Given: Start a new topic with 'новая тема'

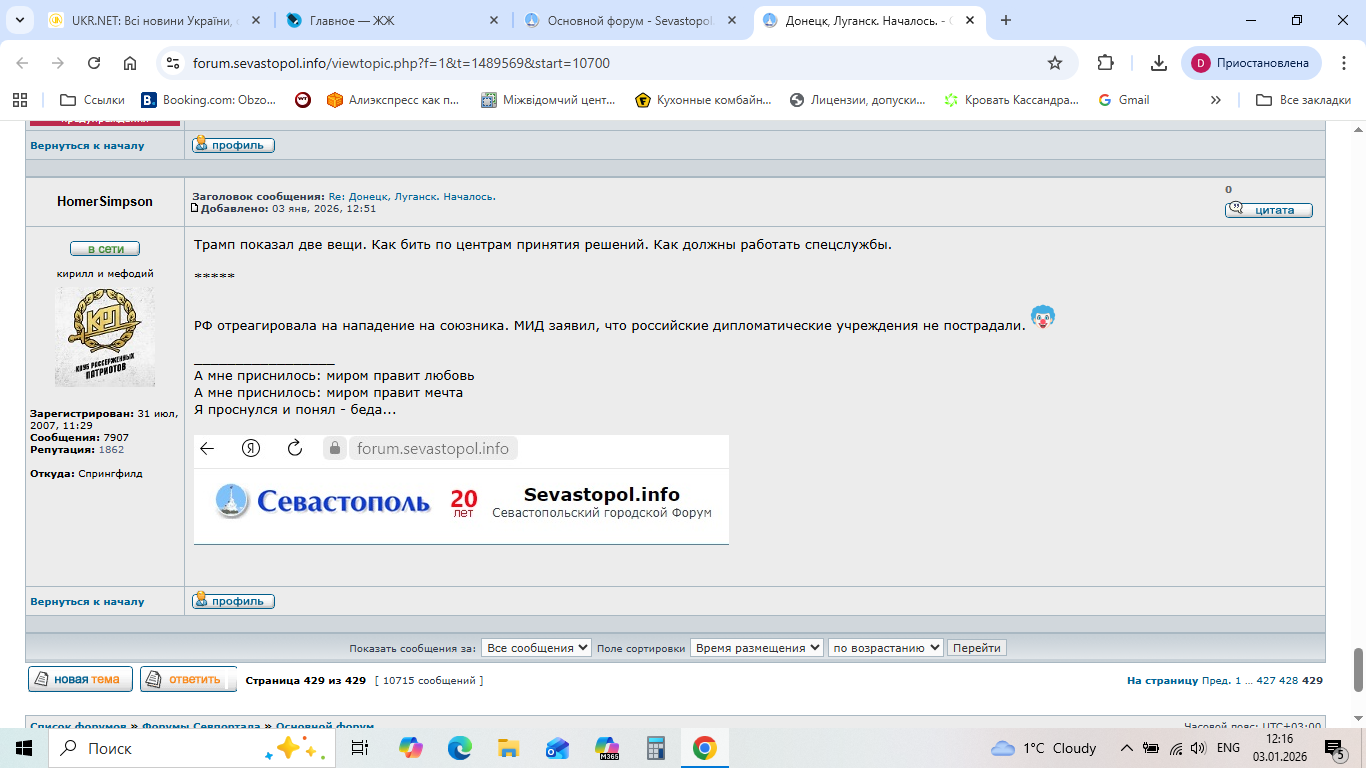Looking at the screenshot, I should (x=80, y=679).
